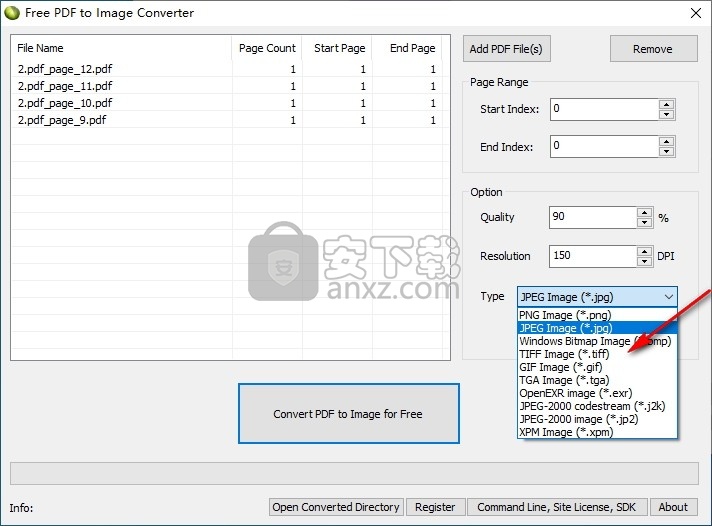Increase Start Index with up arrow
This screenshot has height=526, width=712.
click(667, 104)
